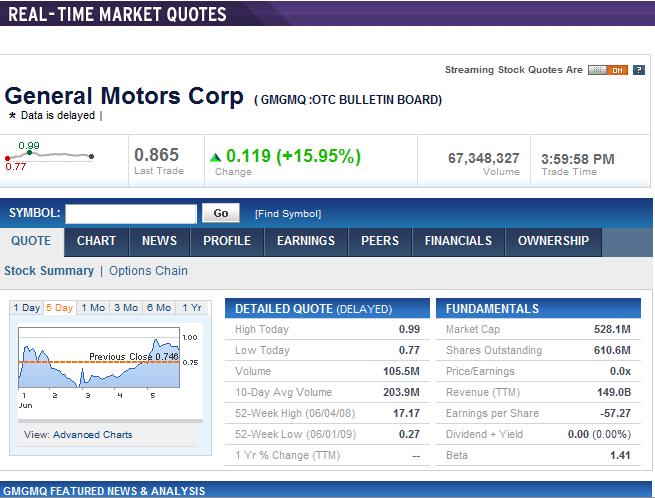
Task: Switch to the EARNINGS tab
Action: click(x=306, y=241)
